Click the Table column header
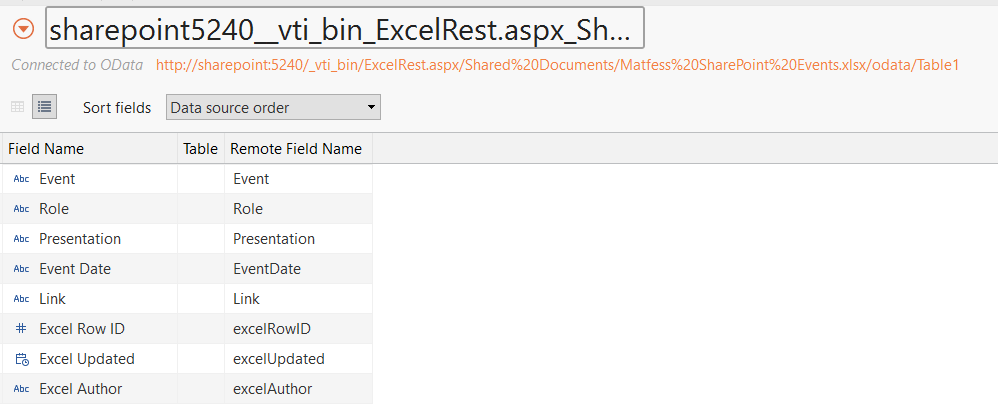The image size is (998, 406). pos(200,149)
